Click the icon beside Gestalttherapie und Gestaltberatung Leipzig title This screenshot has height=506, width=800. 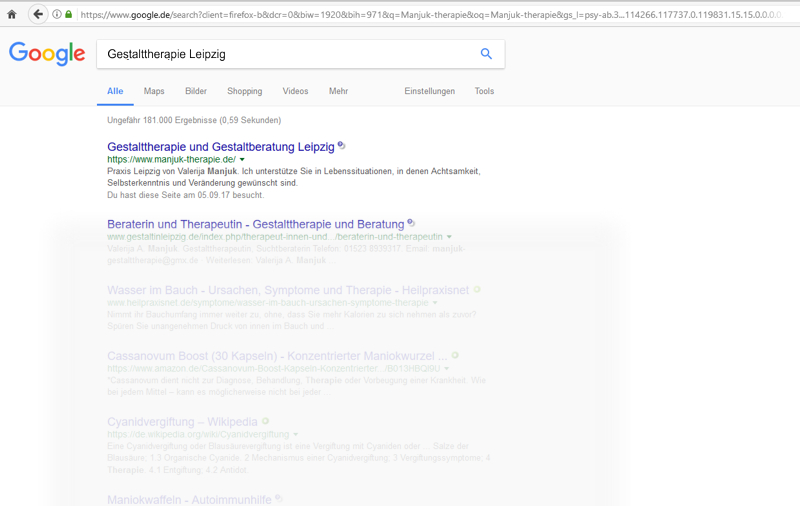pos(341,145)
